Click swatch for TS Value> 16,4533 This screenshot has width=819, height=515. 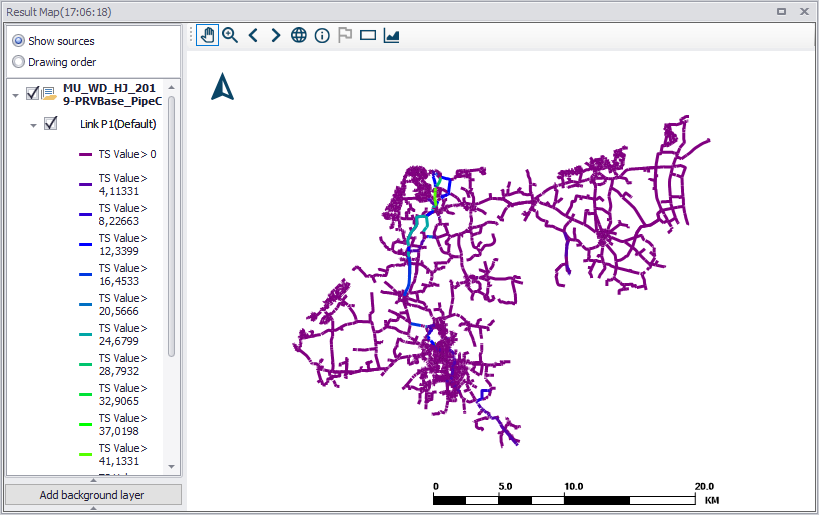[86, 275]
